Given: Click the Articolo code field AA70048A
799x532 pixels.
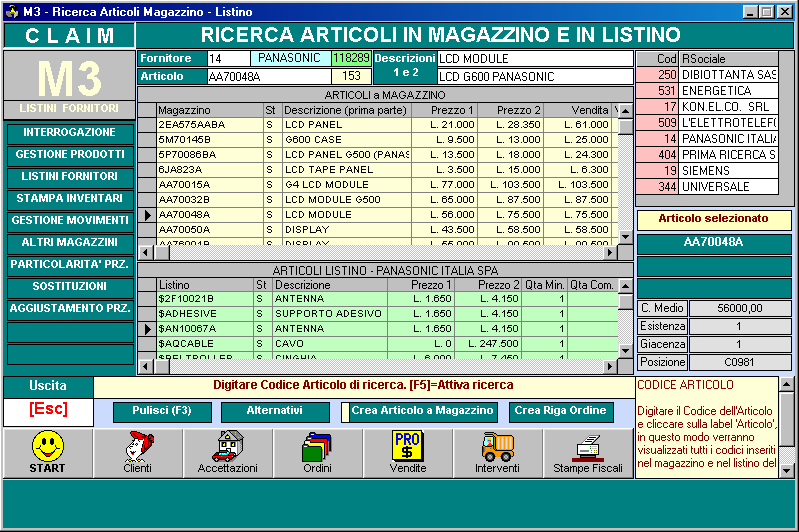Looking at the screenshot, I should pyautogui.click(x=269, y=76).
